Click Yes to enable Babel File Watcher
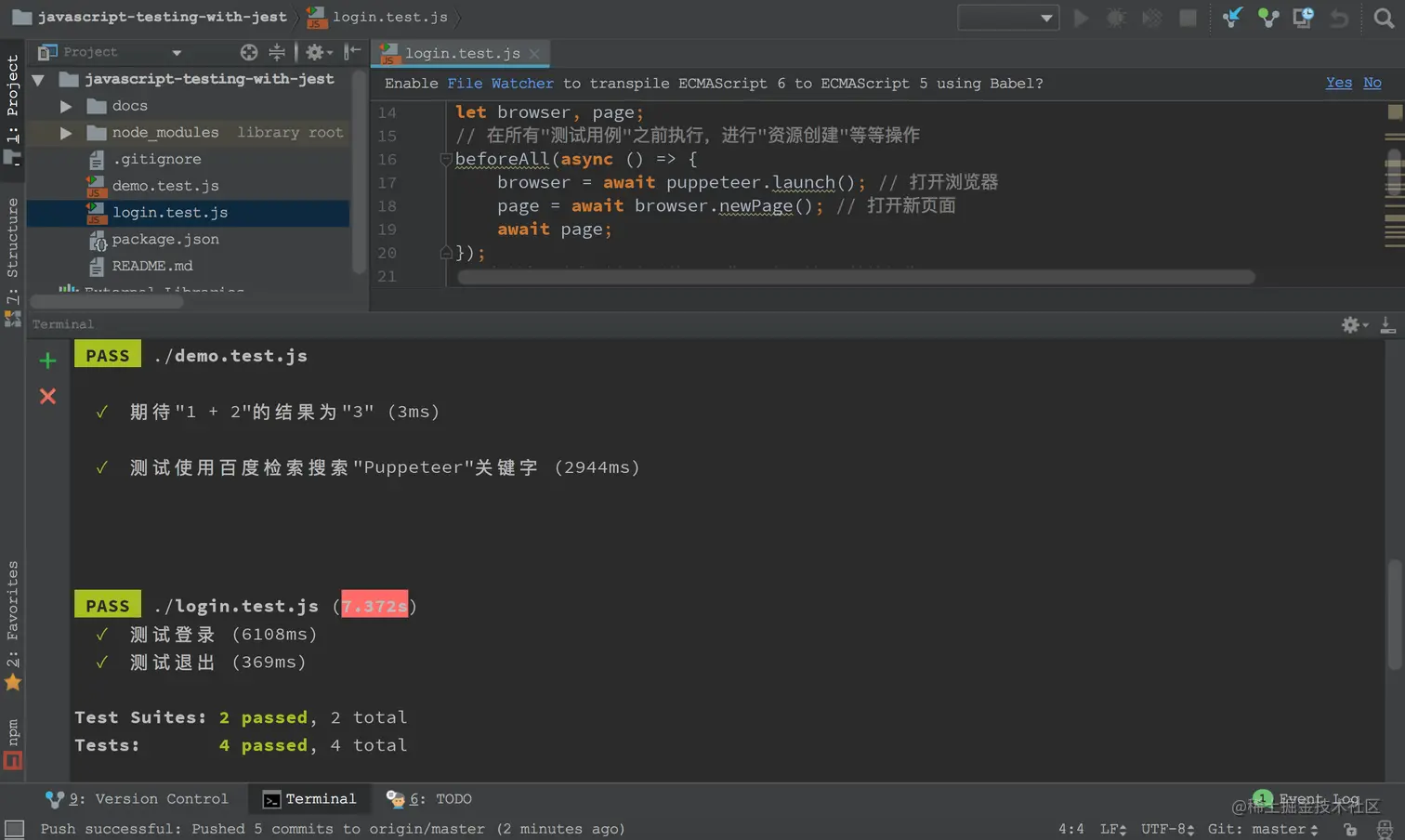This screenshot has height=840, width=1405. pyautogui.click(x=1338, y=83)
